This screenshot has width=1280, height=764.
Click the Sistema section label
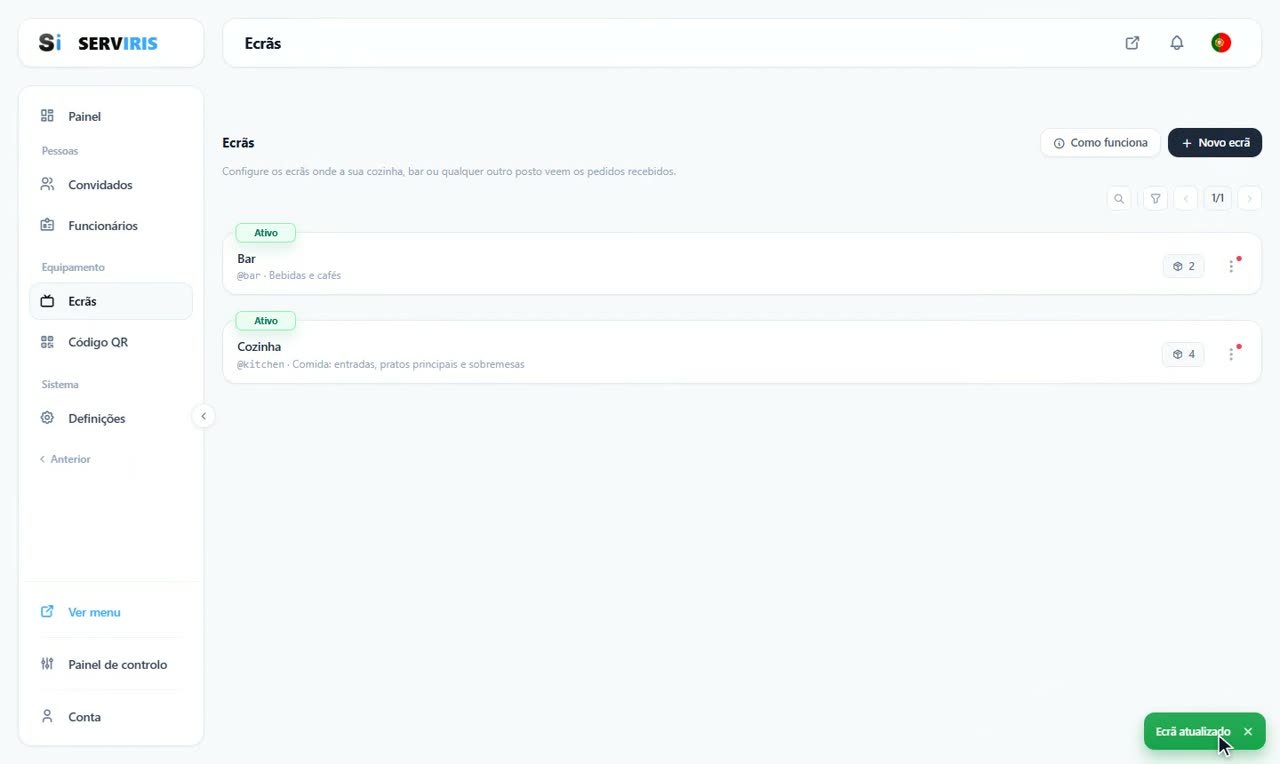coord(60,384)
